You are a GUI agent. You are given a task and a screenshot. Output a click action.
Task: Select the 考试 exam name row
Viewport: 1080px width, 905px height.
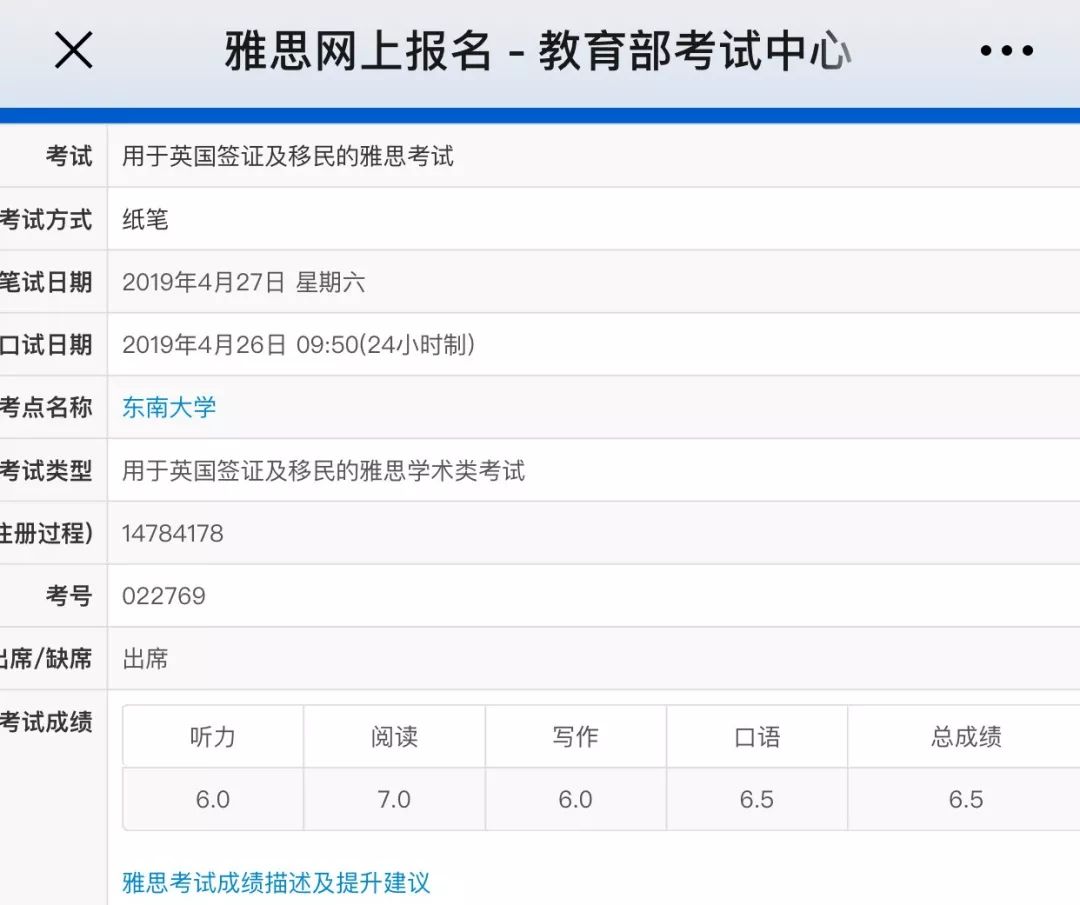[287, 156]
